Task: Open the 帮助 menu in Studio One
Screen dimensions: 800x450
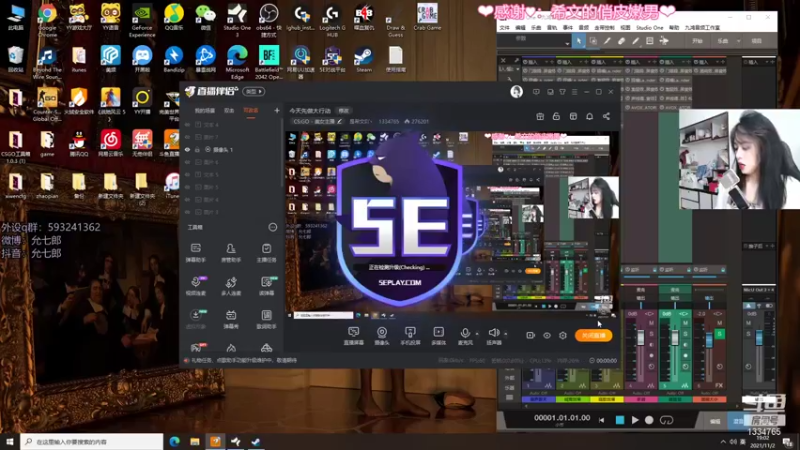Action: tap(674, 28)
